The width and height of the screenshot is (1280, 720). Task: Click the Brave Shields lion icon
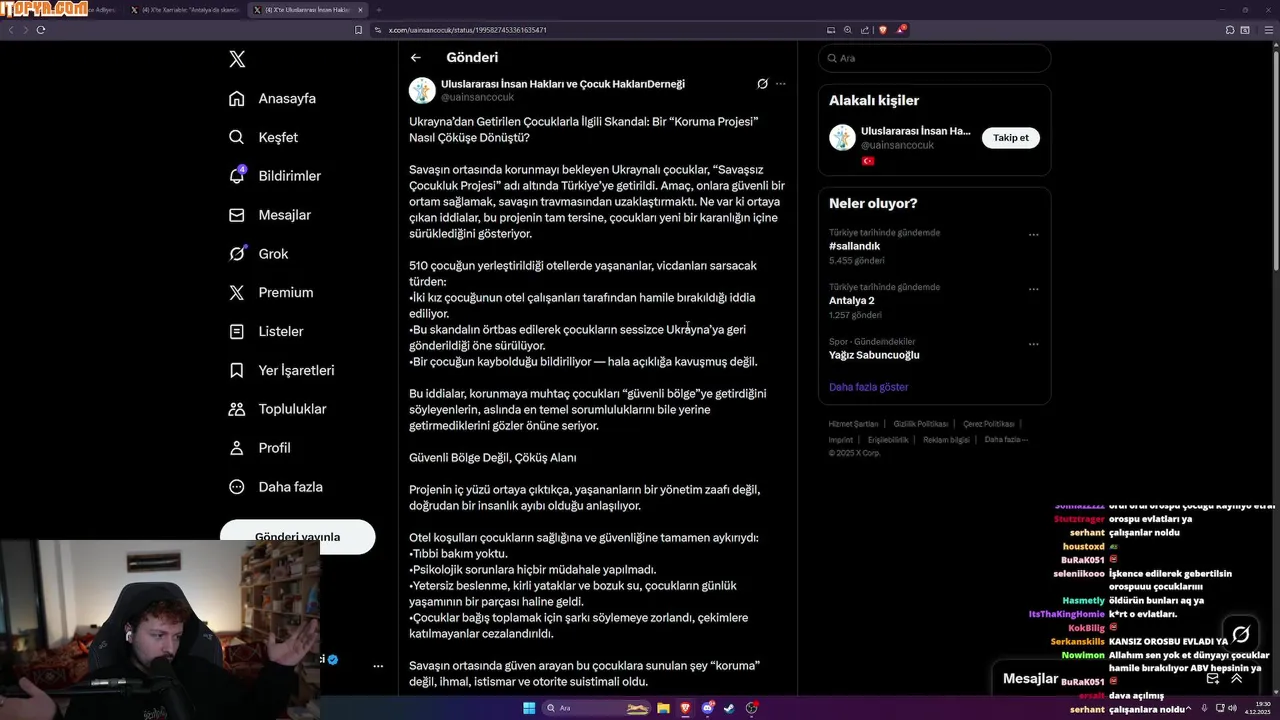pyautogui.click(x=883, y=30)
